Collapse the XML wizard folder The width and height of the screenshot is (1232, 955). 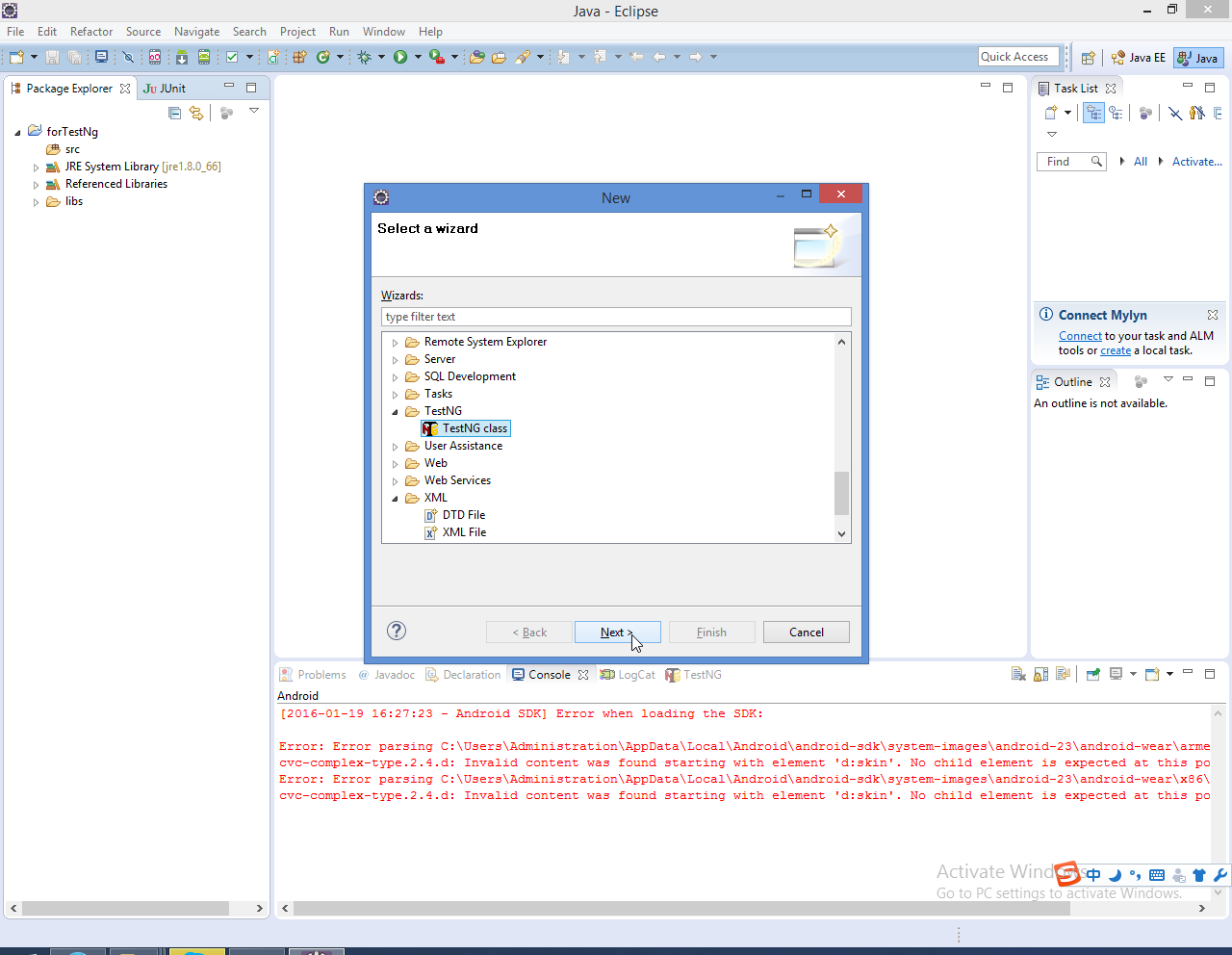point(395,499)
